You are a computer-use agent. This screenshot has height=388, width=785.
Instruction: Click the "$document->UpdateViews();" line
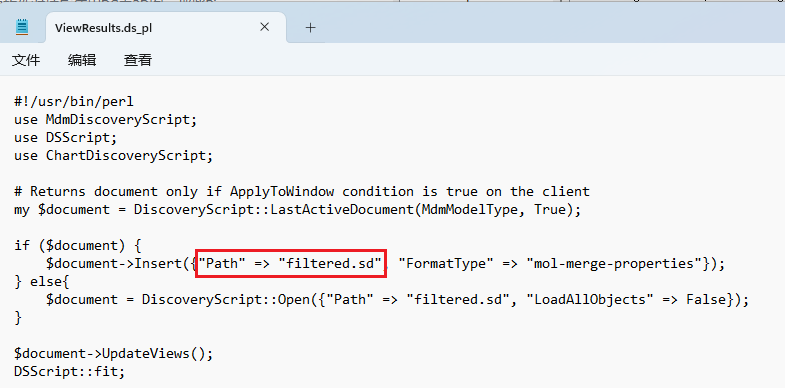(x=114, y=353)
